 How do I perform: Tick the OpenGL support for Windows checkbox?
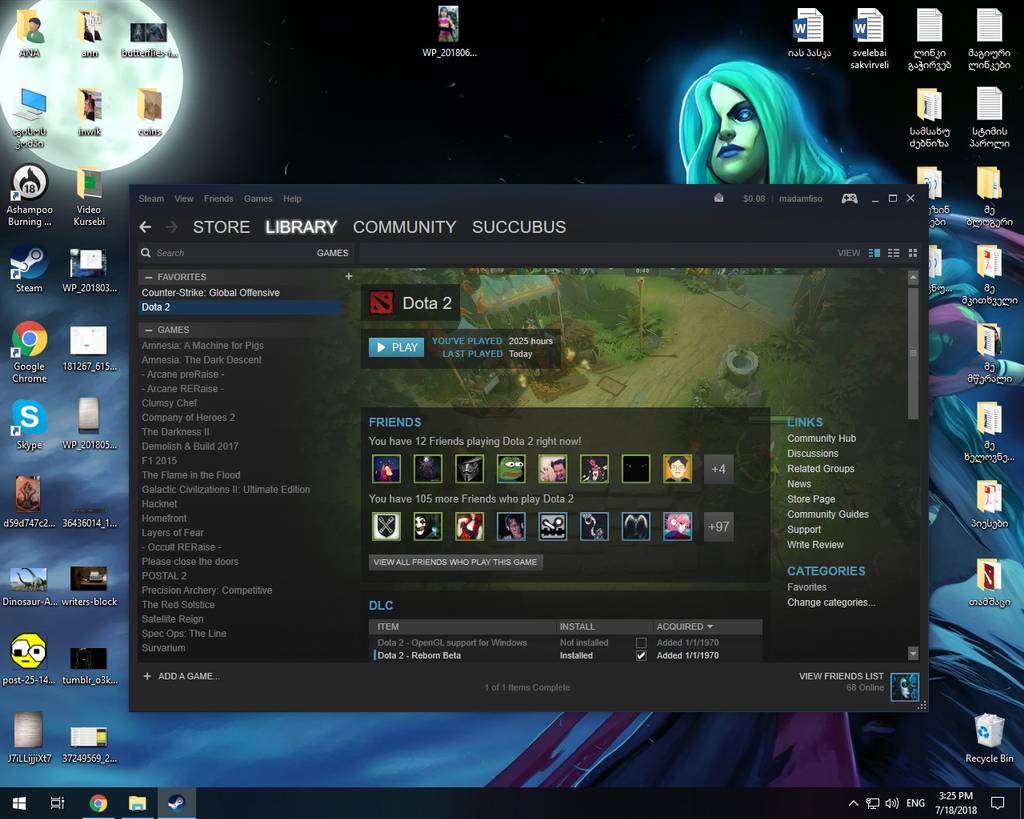pyautogui.click(x=641, y=643)
